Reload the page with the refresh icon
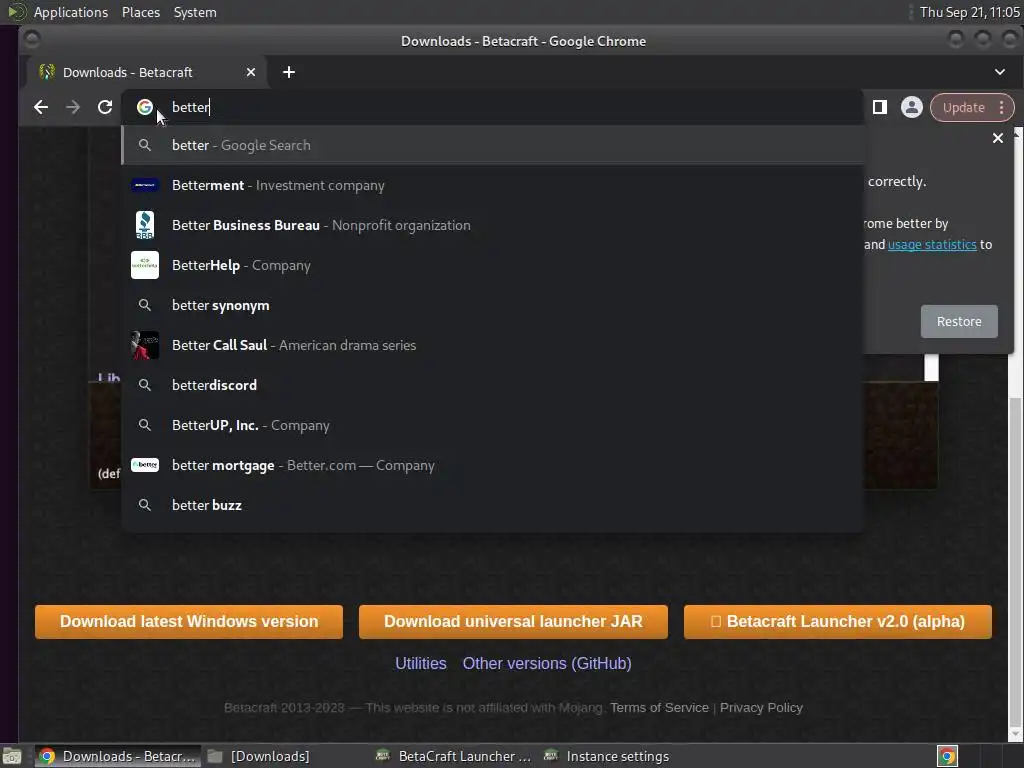Screen dimensions: 1024x768 coord(104,107)
